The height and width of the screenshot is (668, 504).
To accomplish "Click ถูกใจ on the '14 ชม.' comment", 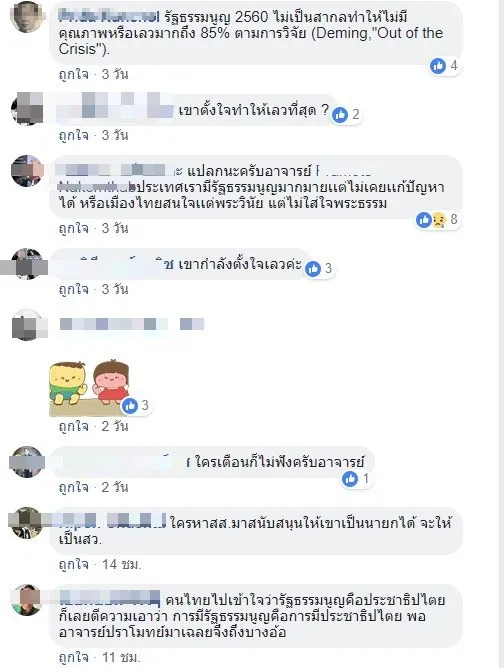I will point(74,565).
